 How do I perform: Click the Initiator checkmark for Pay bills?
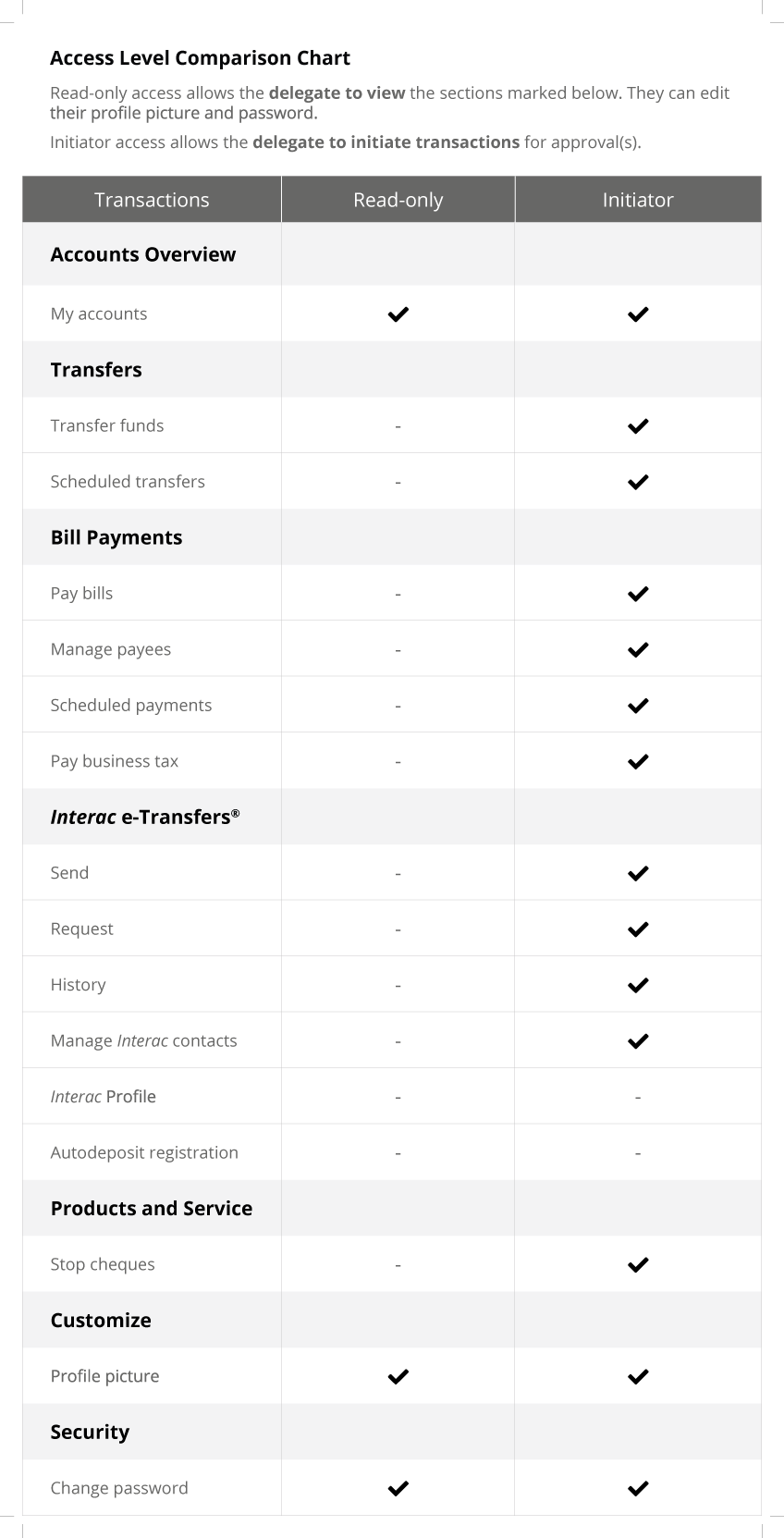pyautogui.click(x=638, y=594)
